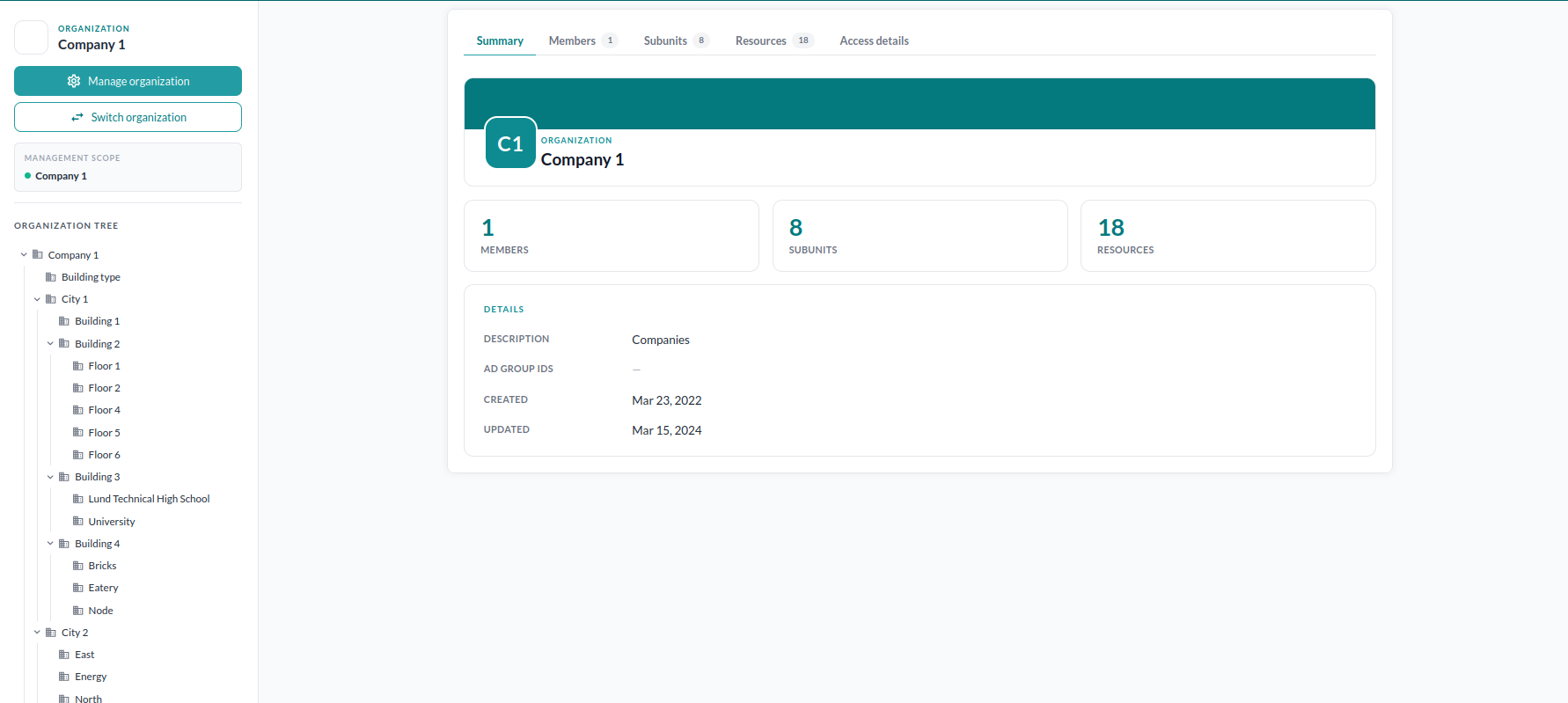Collapse the City 1 tree node
1568x703 pixels.
point(37,299)
